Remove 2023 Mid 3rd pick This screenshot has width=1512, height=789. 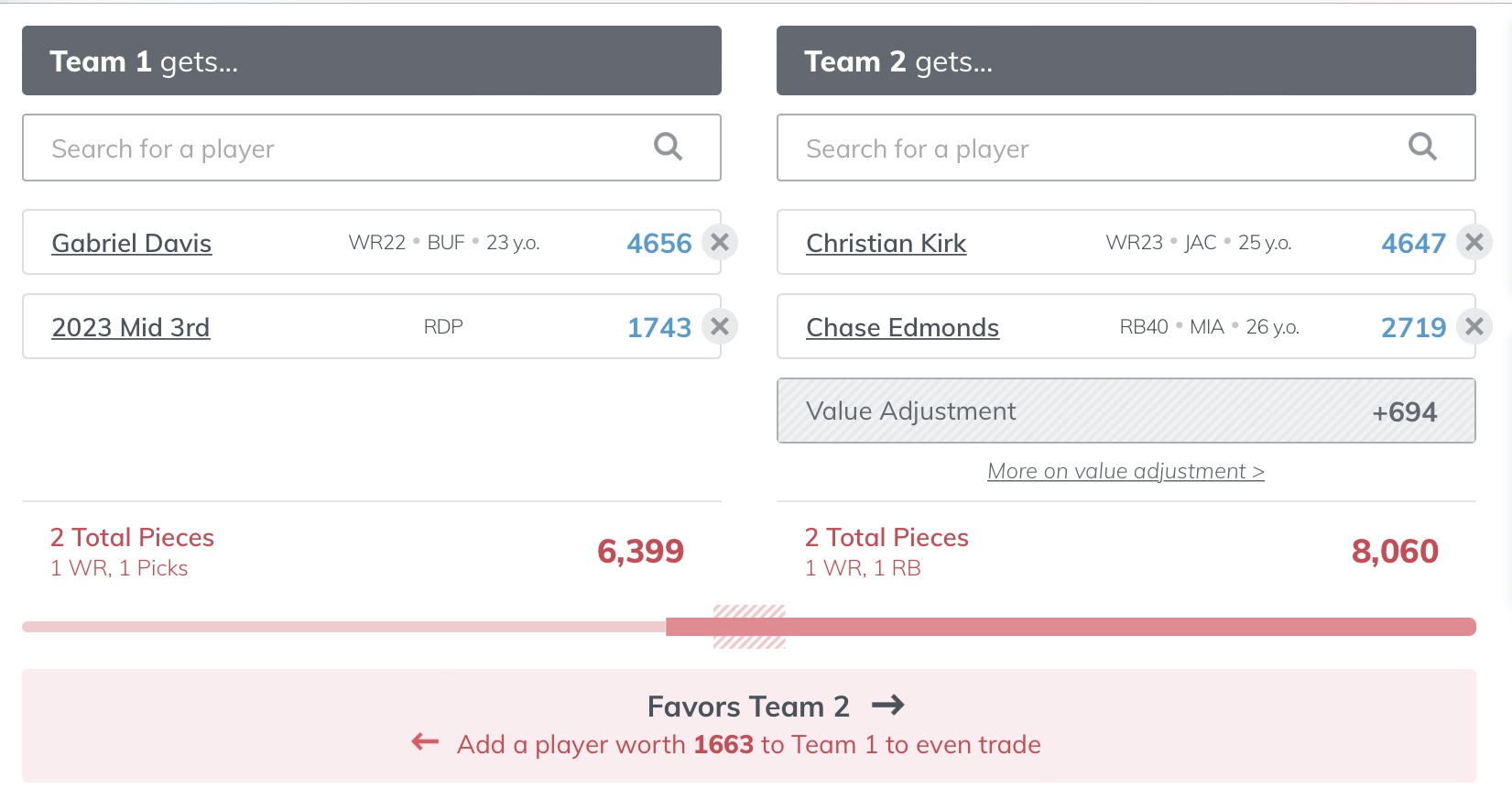click(720, 327)
